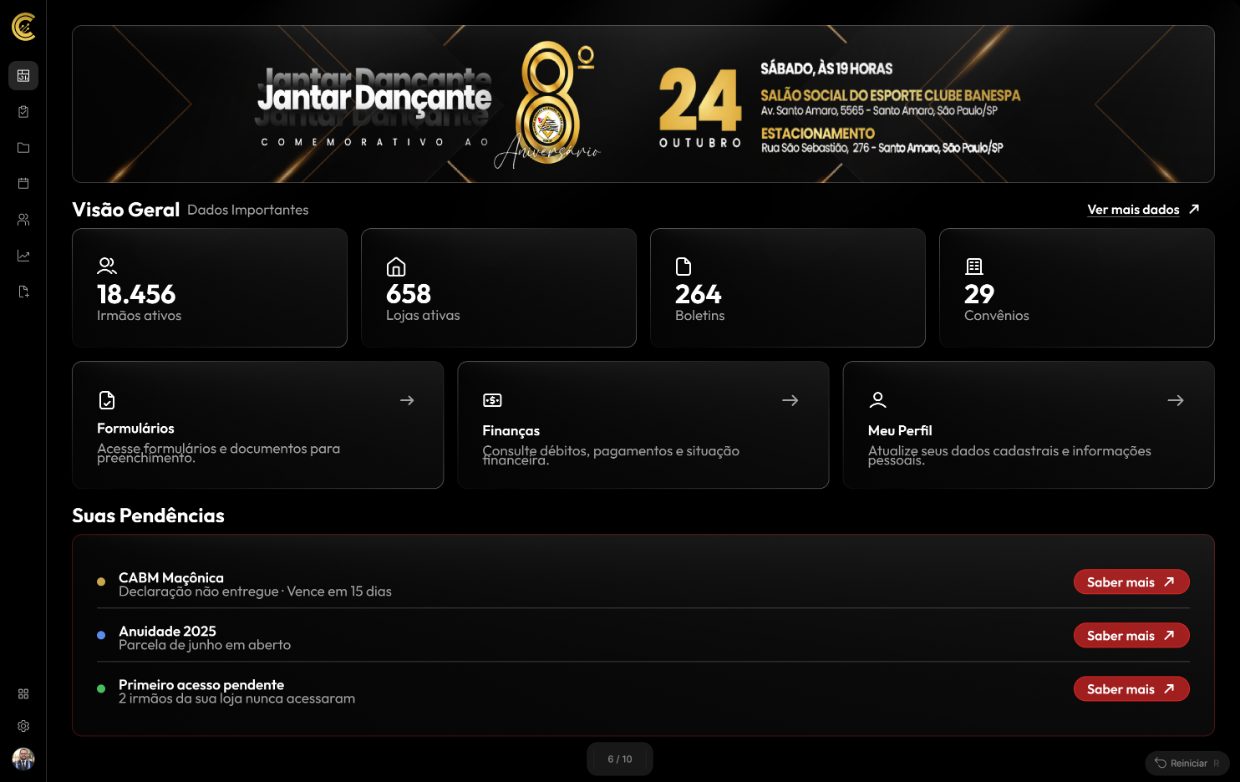
Task: Click the Dados Importantes subtitle
Action: pos(248,210)
